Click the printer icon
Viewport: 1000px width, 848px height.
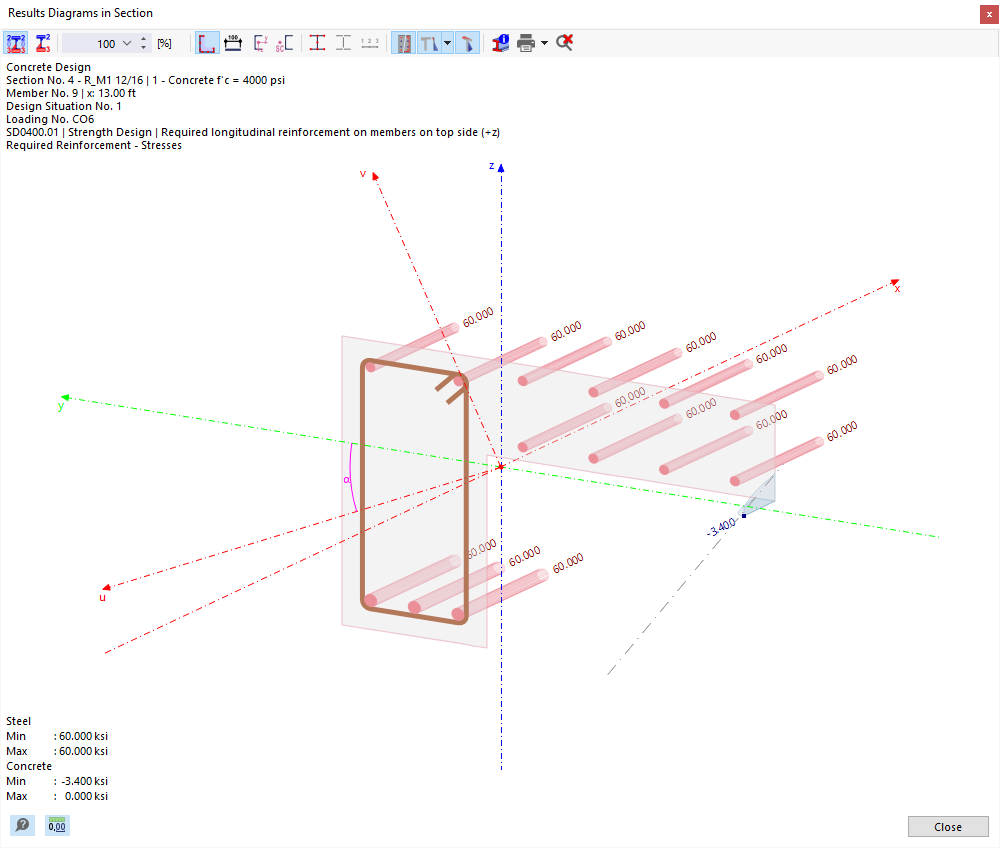tap(526, 43)
